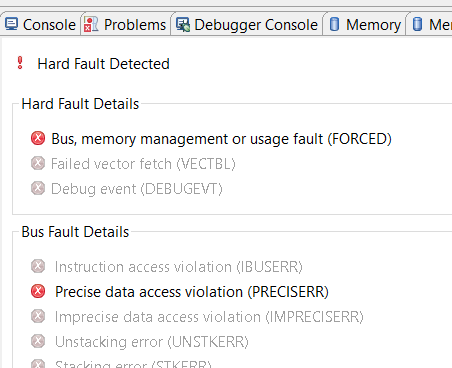
Task: Click the greyed VECTBL status icon
Action: (x=38, y=163)
